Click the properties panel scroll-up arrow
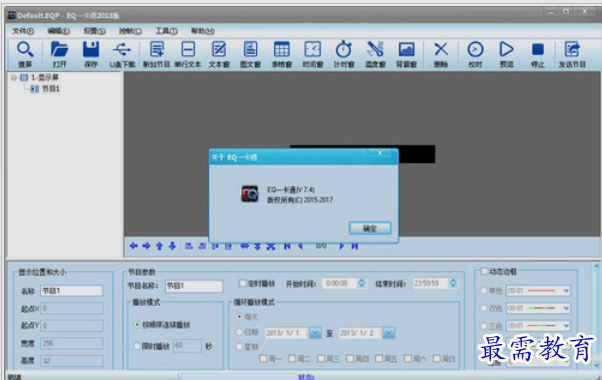The height and width of the screenshot is (380, 602). 596,266
